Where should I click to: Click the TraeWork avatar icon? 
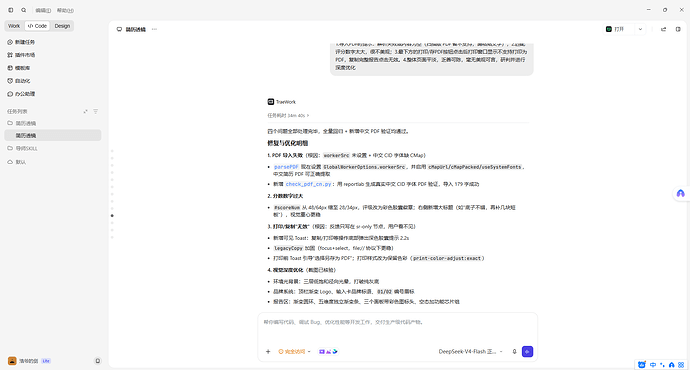coord(271,102)
